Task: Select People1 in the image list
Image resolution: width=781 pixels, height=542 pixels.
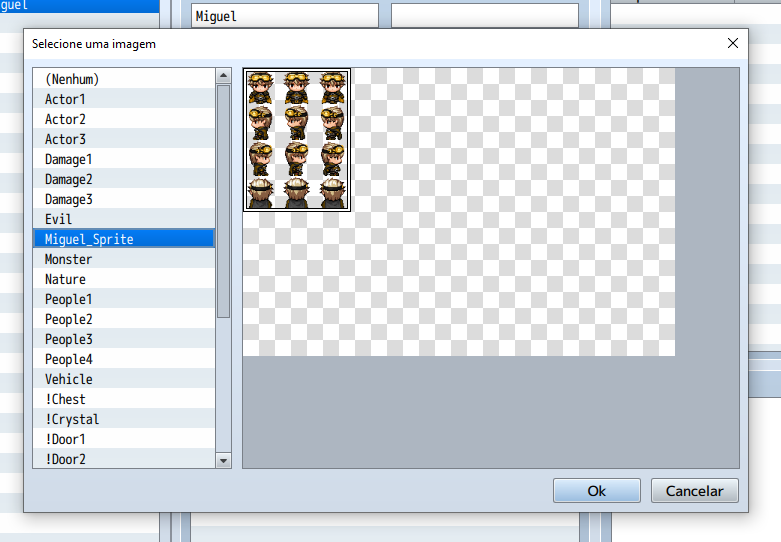Action: (x=123, y=299)
